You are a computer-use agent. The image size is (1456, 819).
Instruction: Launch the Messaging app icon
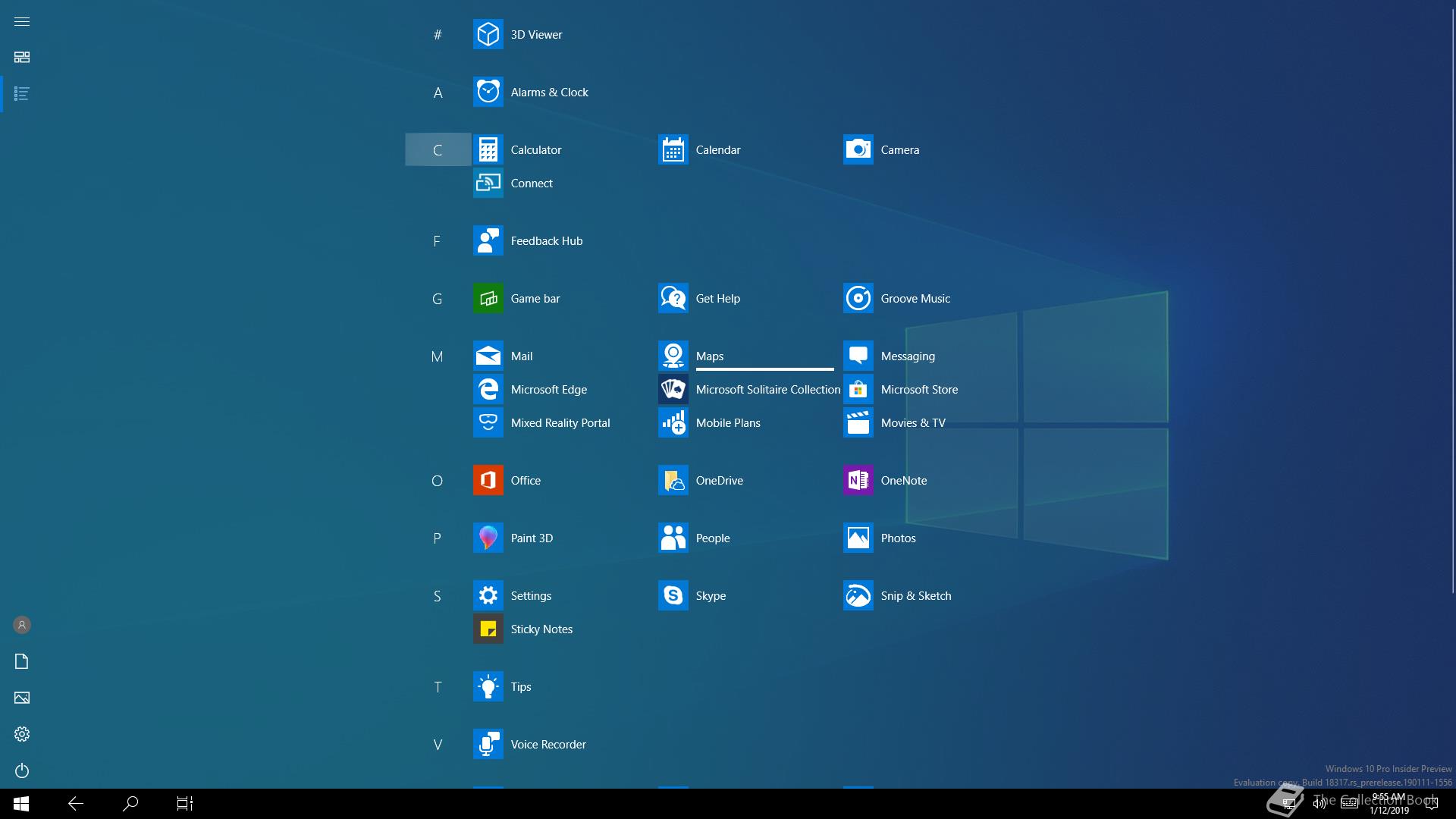point(858,356)
